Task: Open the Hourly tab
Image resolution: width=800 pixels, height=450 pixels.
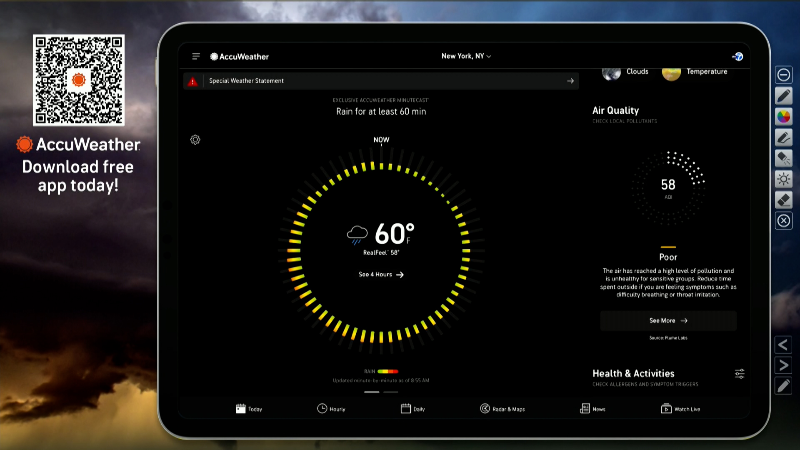Action: 331,409
